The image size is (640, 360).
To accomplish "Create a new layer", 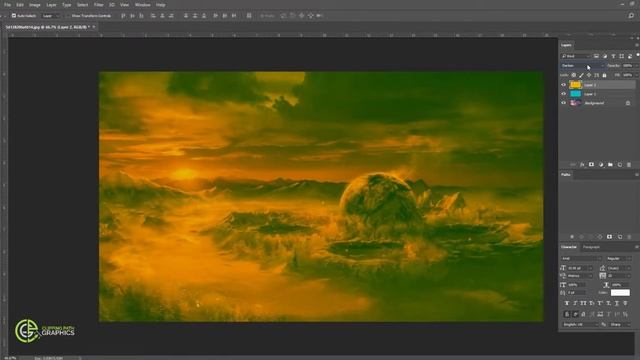I will 620,164.
